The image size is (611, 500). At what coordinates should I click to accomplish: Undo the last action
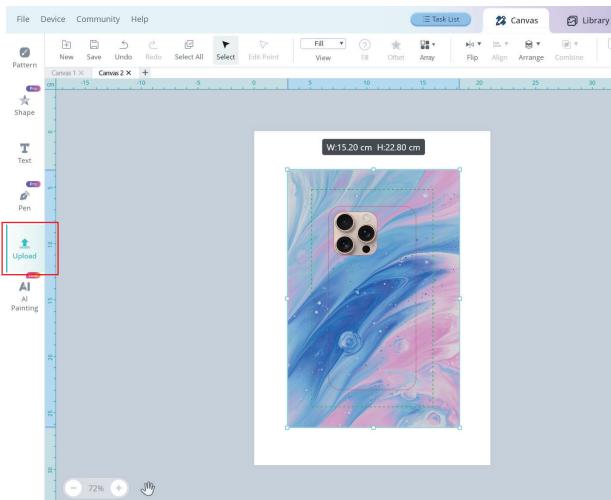tap(123, 50)
